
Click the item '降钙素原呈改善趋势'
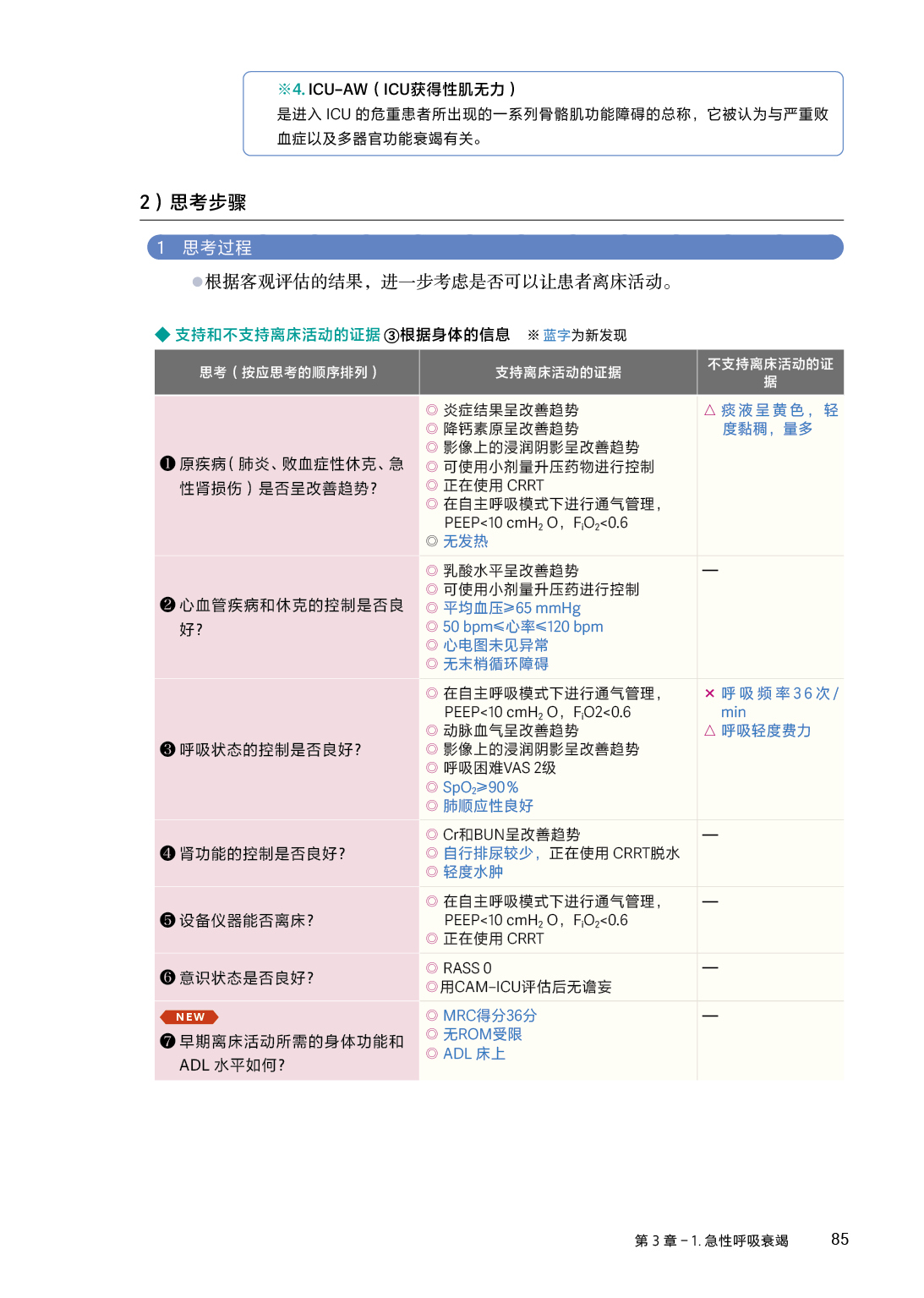tap(511, 429)
